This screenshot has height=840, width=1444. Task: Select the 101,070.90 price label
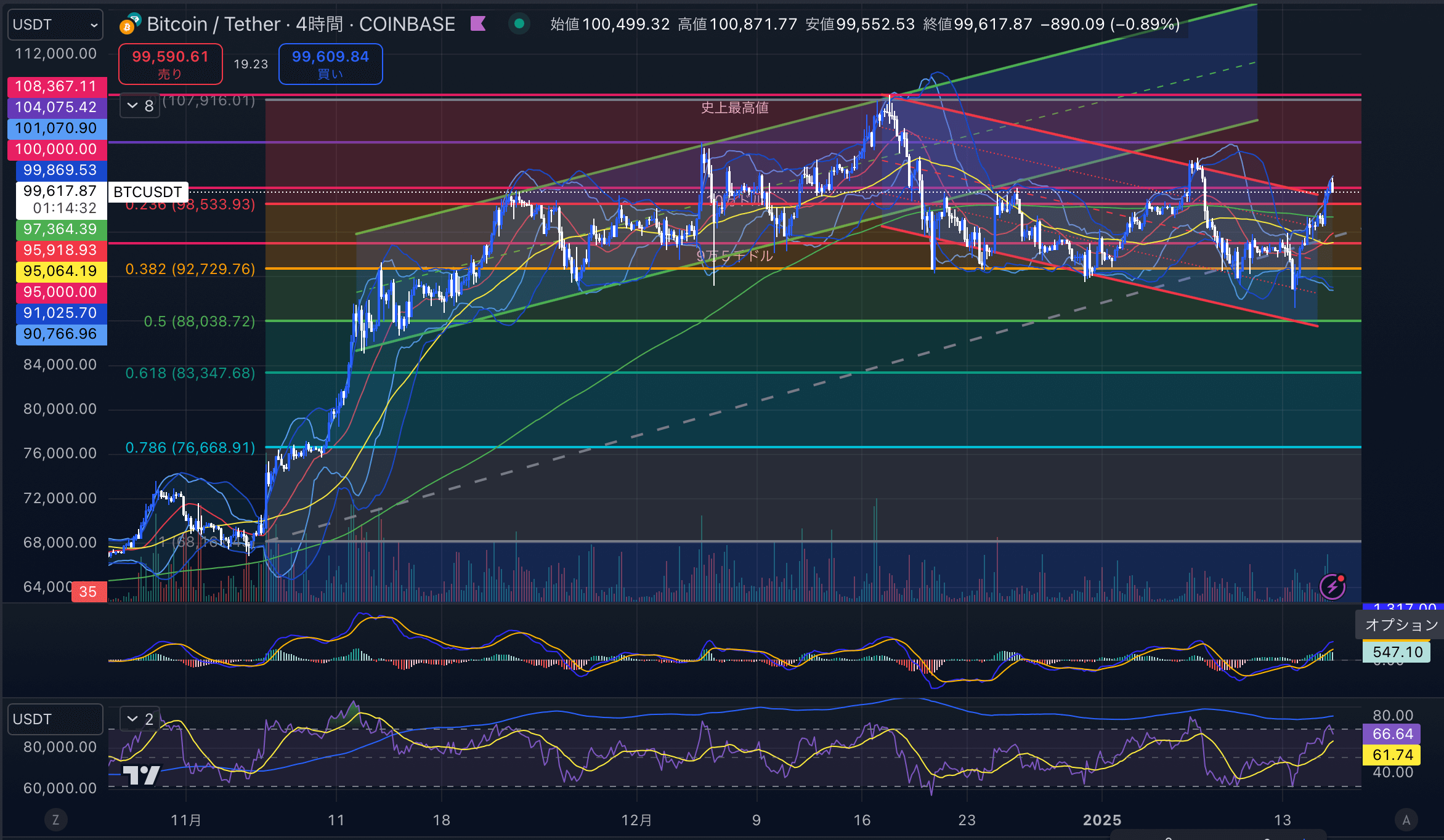pos(57,128)
